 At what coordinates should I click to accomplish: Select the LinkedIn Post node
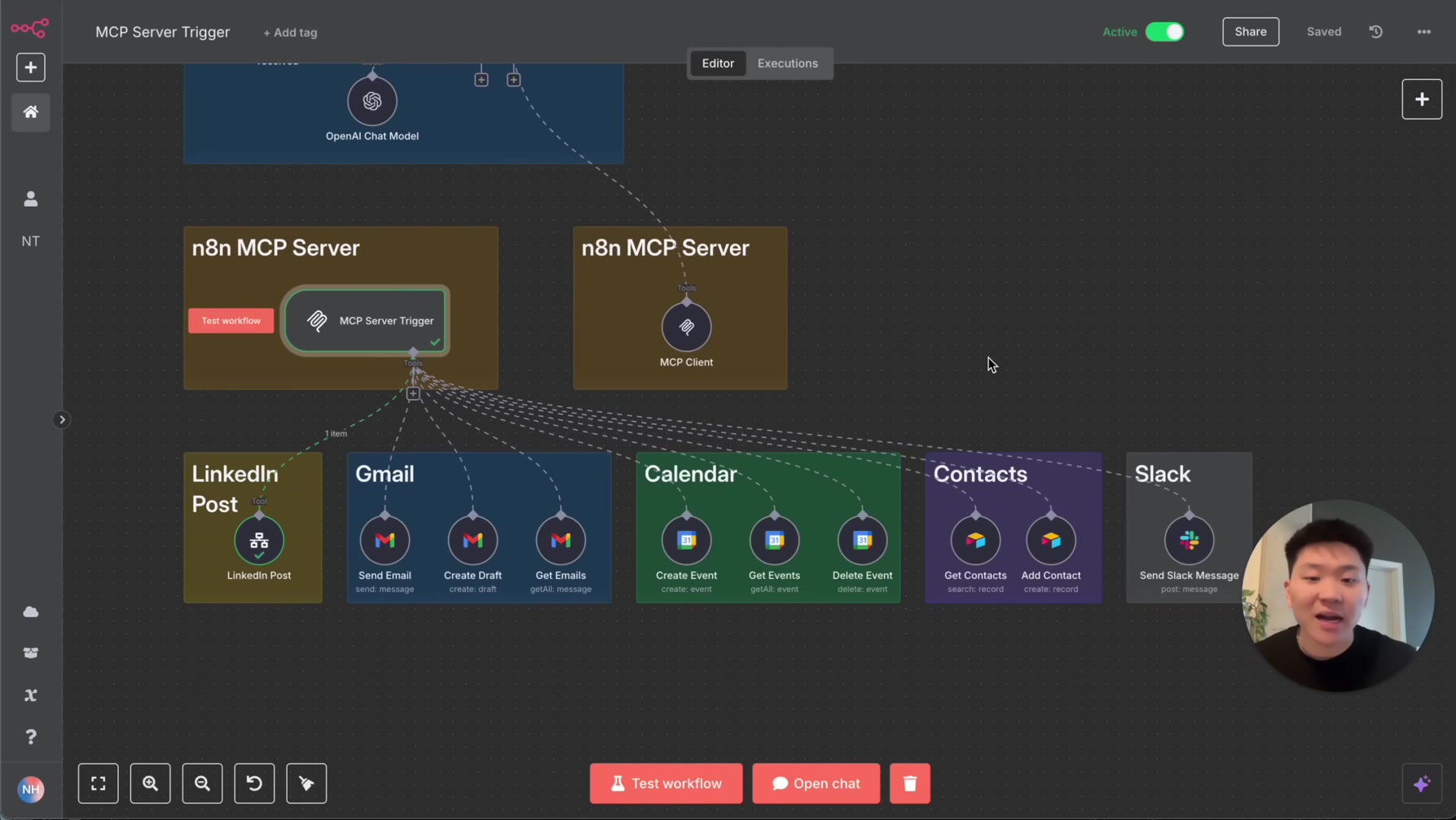(259, 541)
